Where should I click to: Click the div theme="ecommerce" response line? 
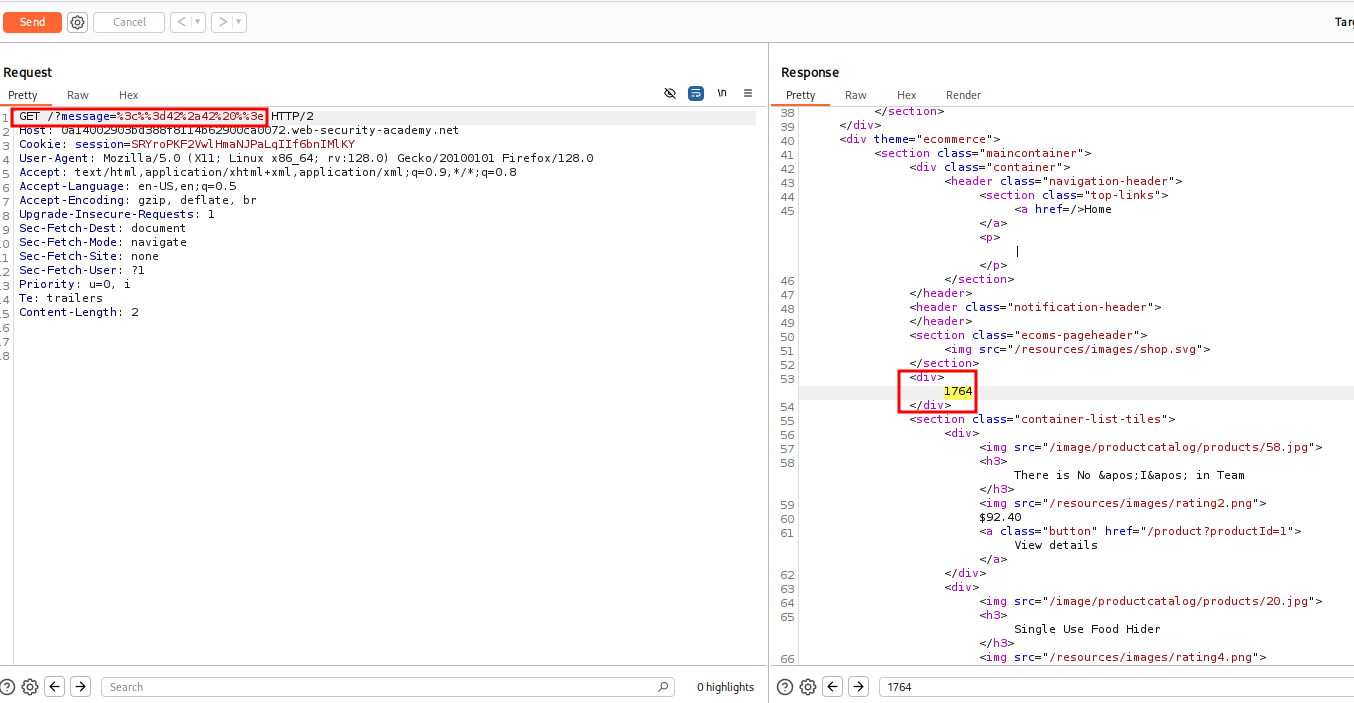pyautogui.click(x=920, y=139)
